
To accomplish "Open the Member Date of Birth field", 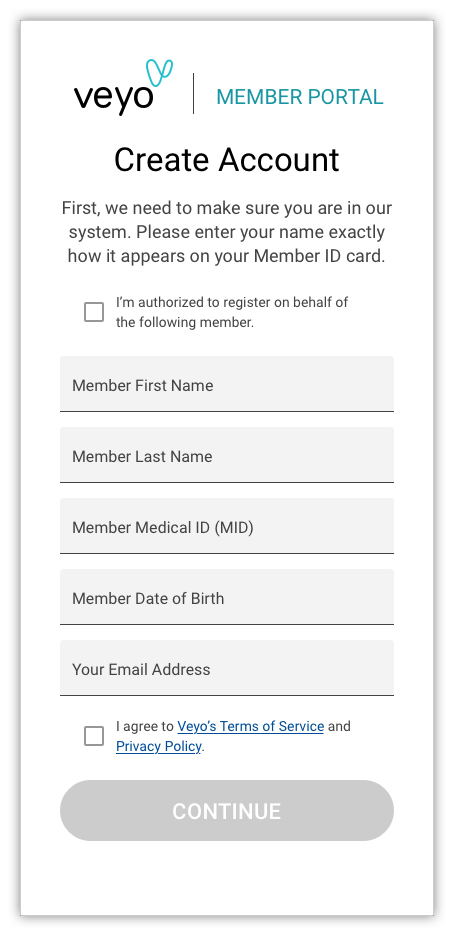I will 227,597.
